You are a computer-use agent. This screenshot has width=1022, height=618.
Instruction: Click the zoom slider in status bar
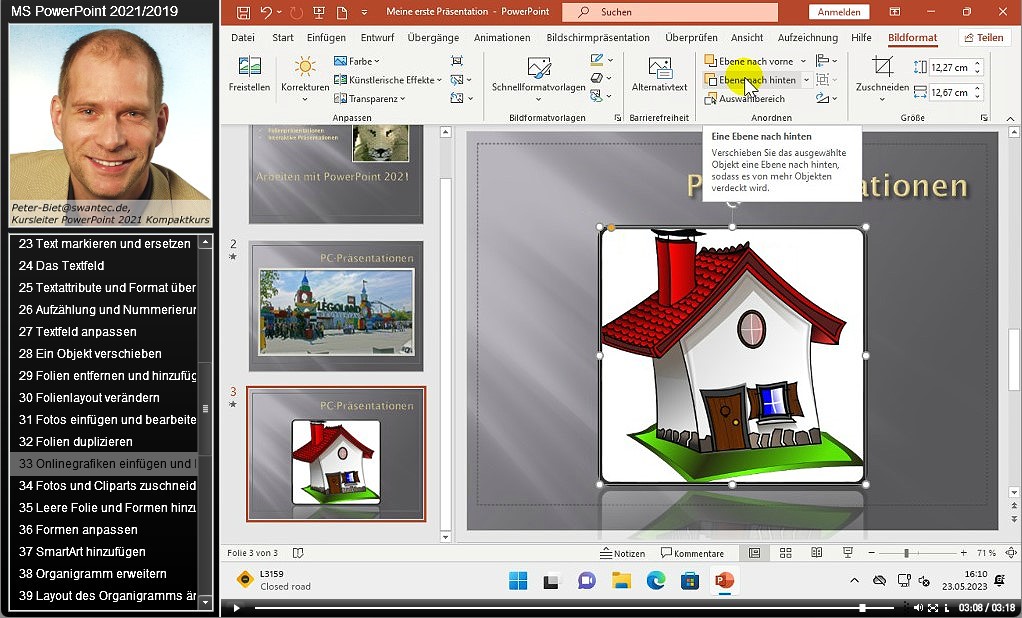(x=907, y=553)
